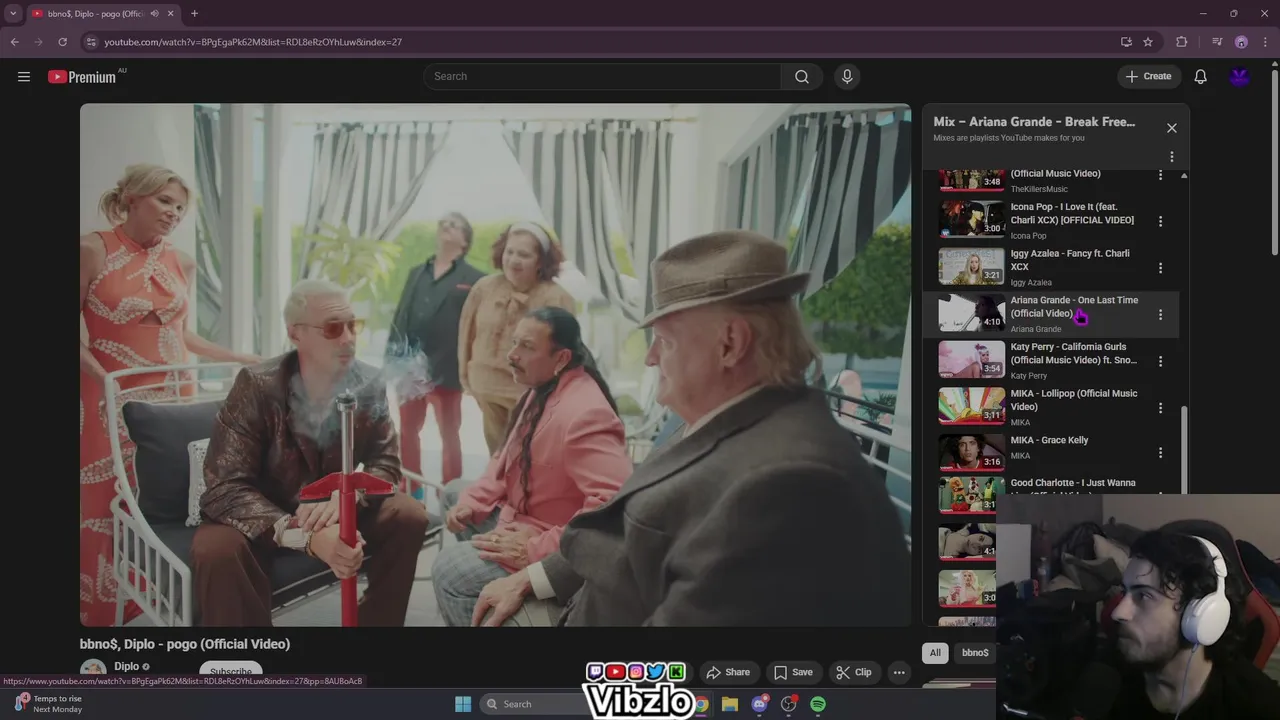Screen dimensions: 1280x720
Task: Play MIKA Lollipop thumbnail
Action: coord(971,406)
